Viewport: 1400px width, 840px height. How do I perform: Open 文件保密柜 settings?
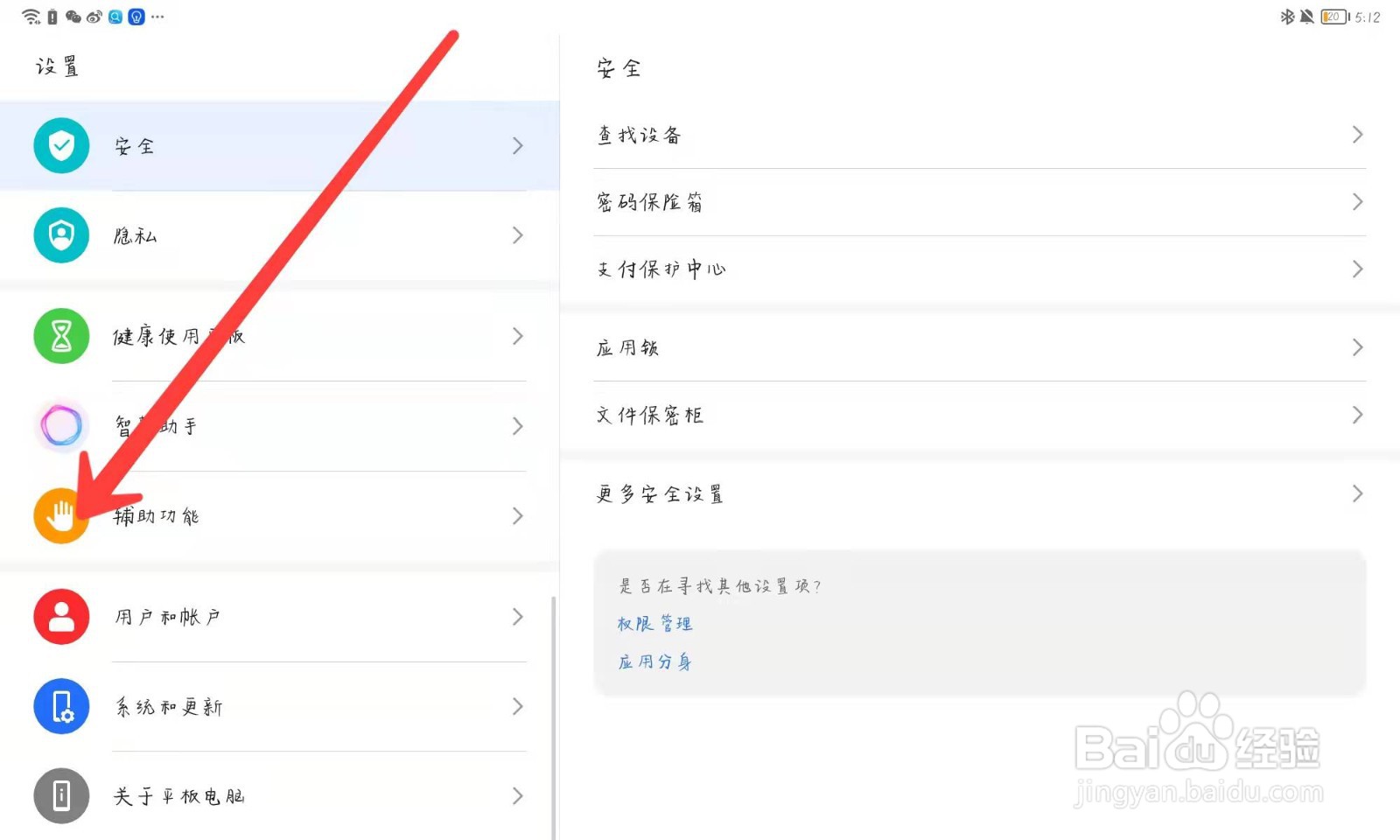(x=650, y=415)
